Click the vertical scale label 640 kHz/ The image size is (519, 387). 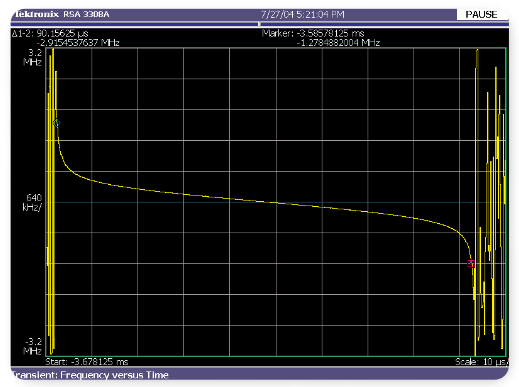32,202
